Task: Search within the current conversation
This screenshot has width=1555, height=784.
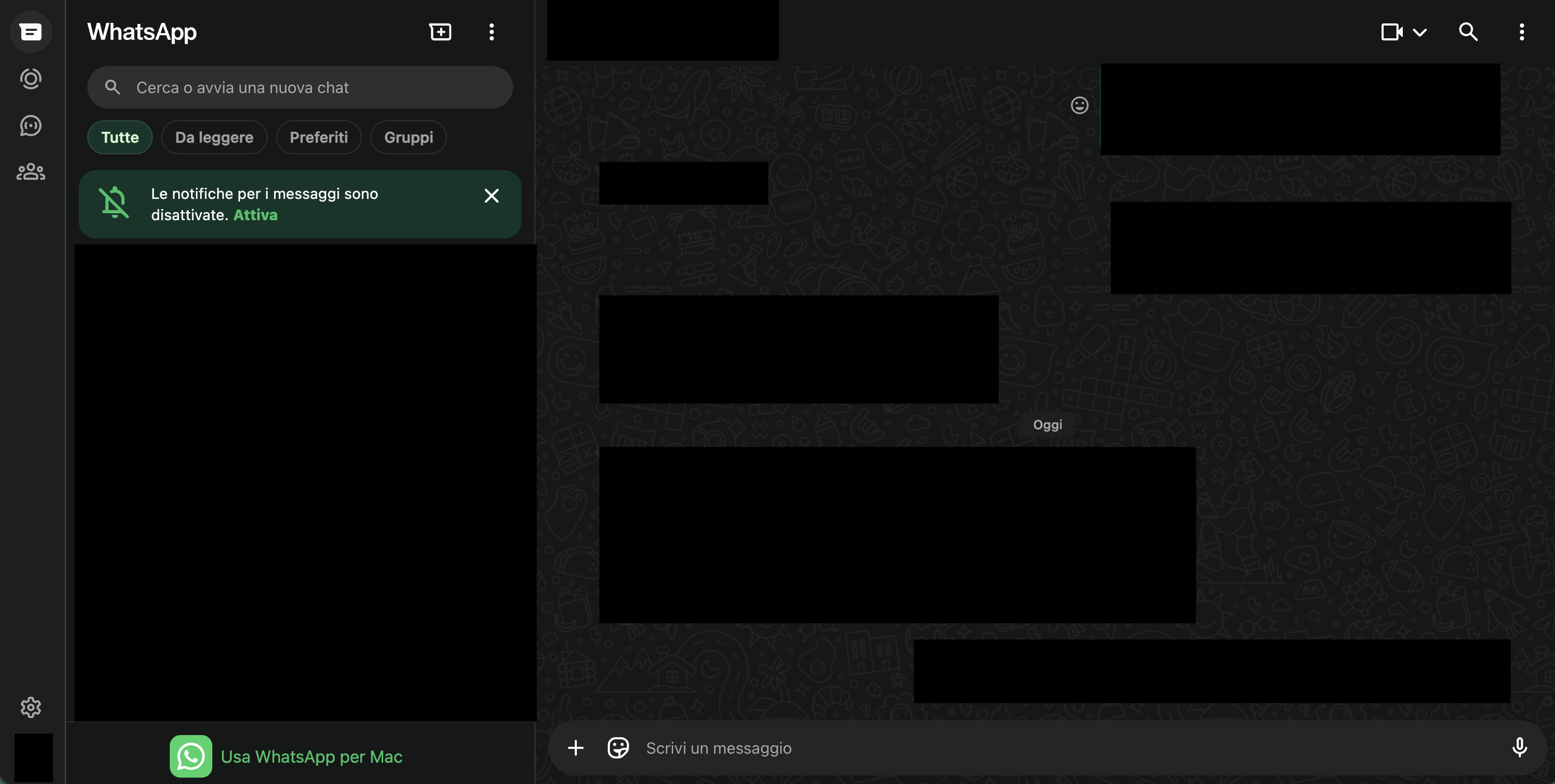Action: (x=1468, y=31)
